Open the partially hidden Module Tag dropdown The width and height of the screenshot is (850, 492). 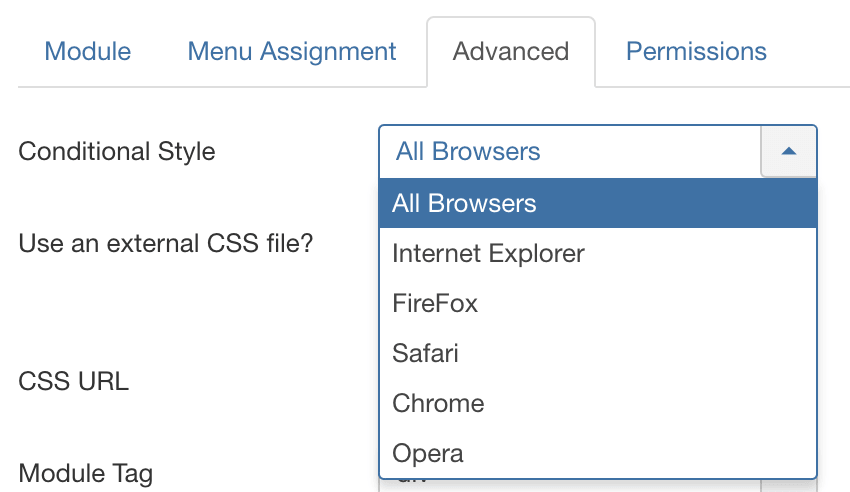[x=570, y=485]
